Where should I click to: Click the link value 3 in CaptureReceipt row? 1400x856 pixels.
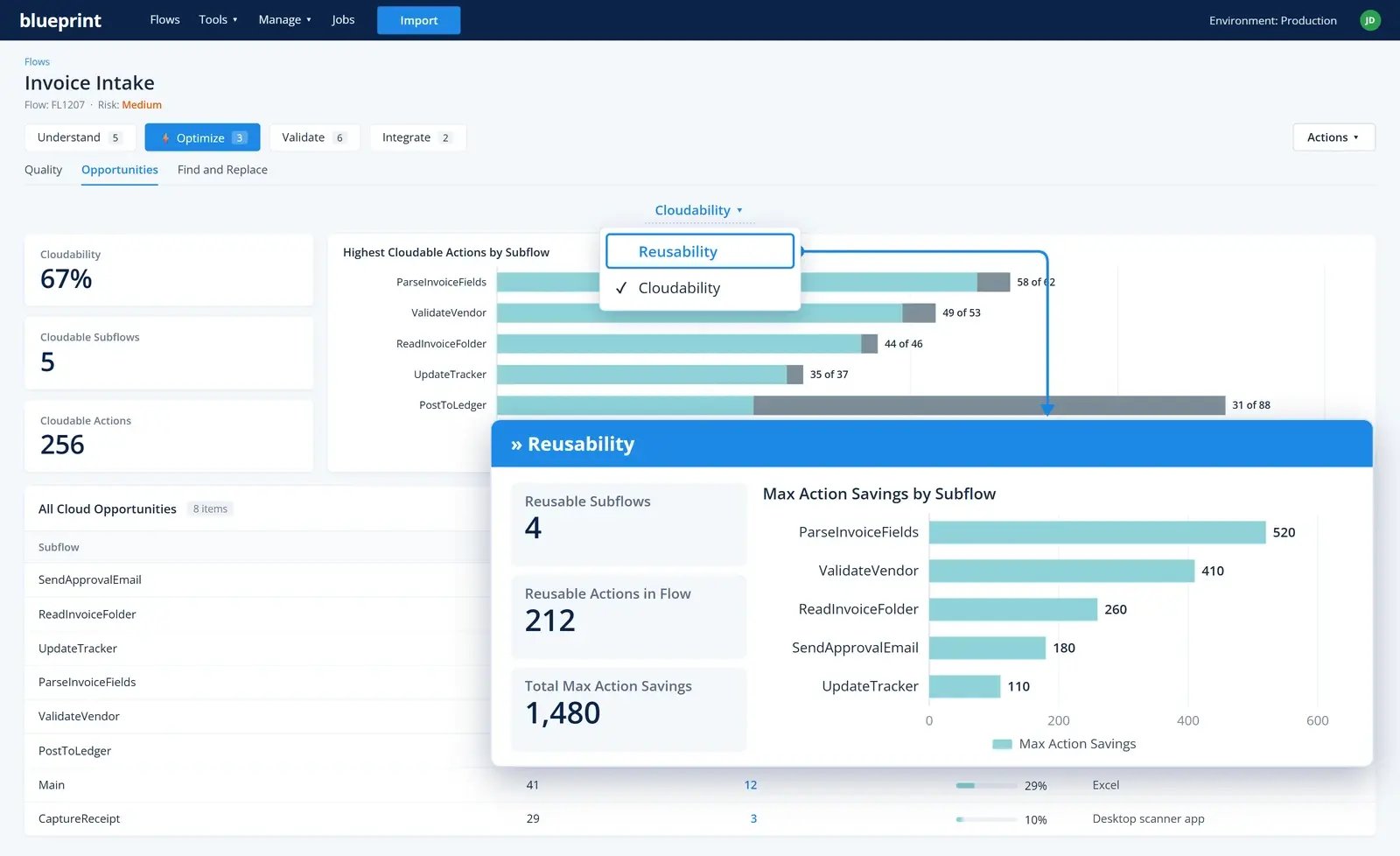(x=753, y=819)
